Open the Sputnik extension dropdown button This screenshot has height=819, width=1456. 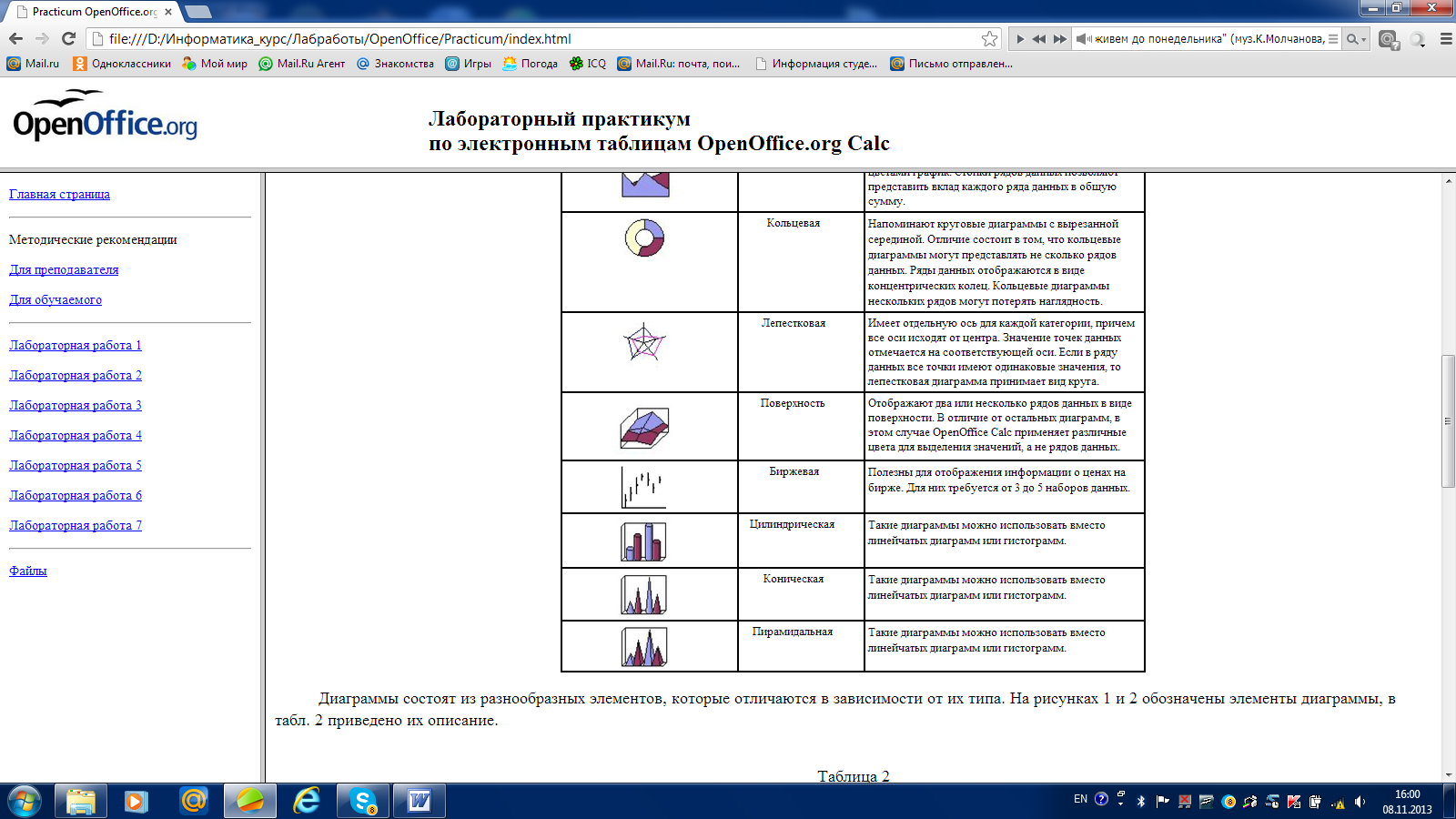(x=1418, y=39)
